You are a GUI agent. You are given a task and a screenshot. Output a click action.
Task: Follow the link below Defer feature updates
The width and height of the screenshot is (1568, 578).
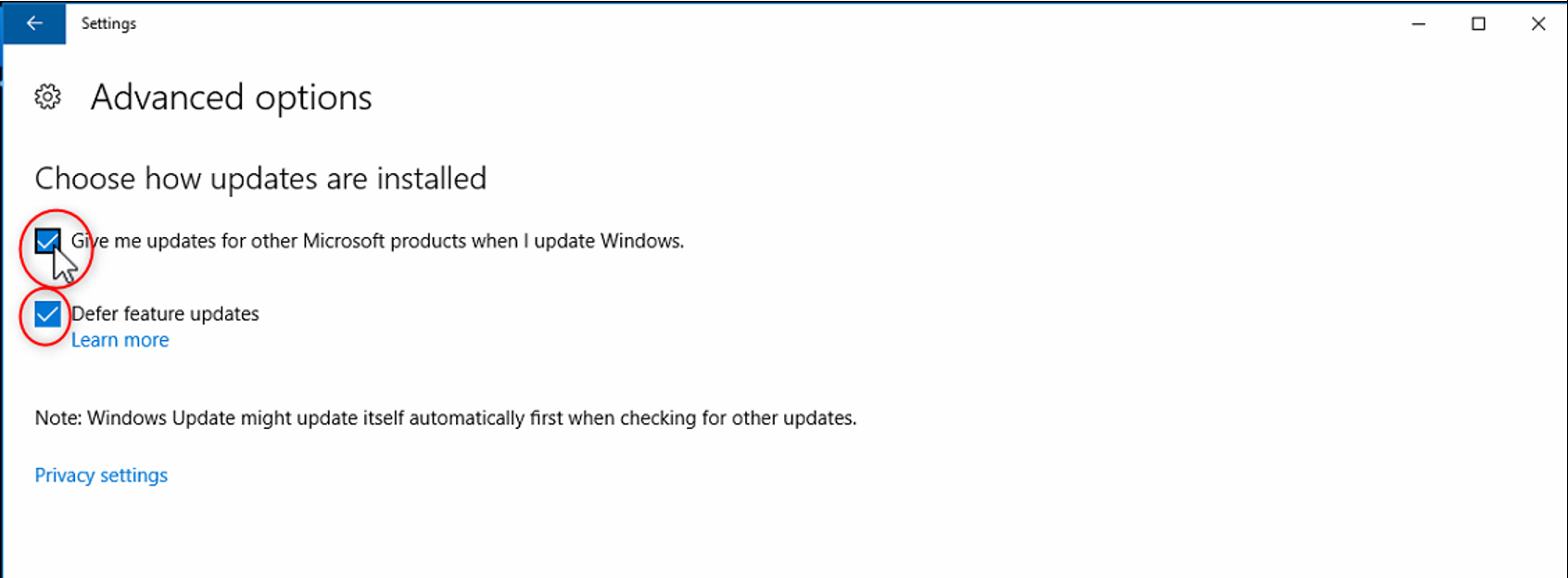(x=120, y=340)
